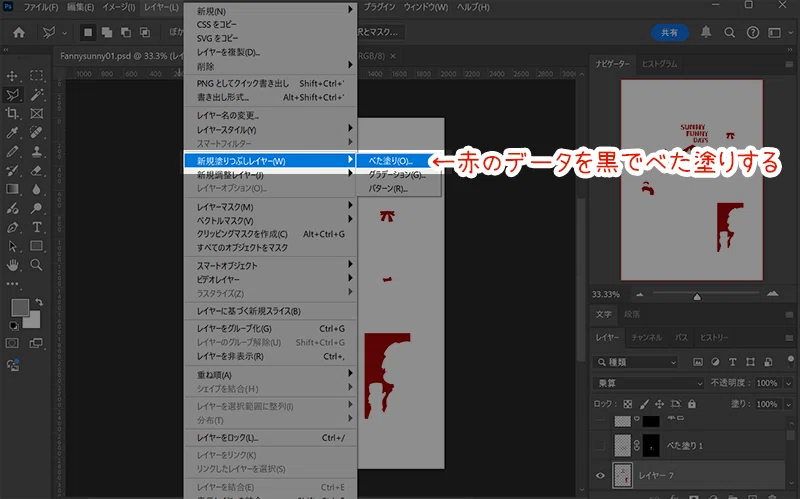Select the Eyedropper tool
This screenshot has width=800, height=499.
(12, 133)
